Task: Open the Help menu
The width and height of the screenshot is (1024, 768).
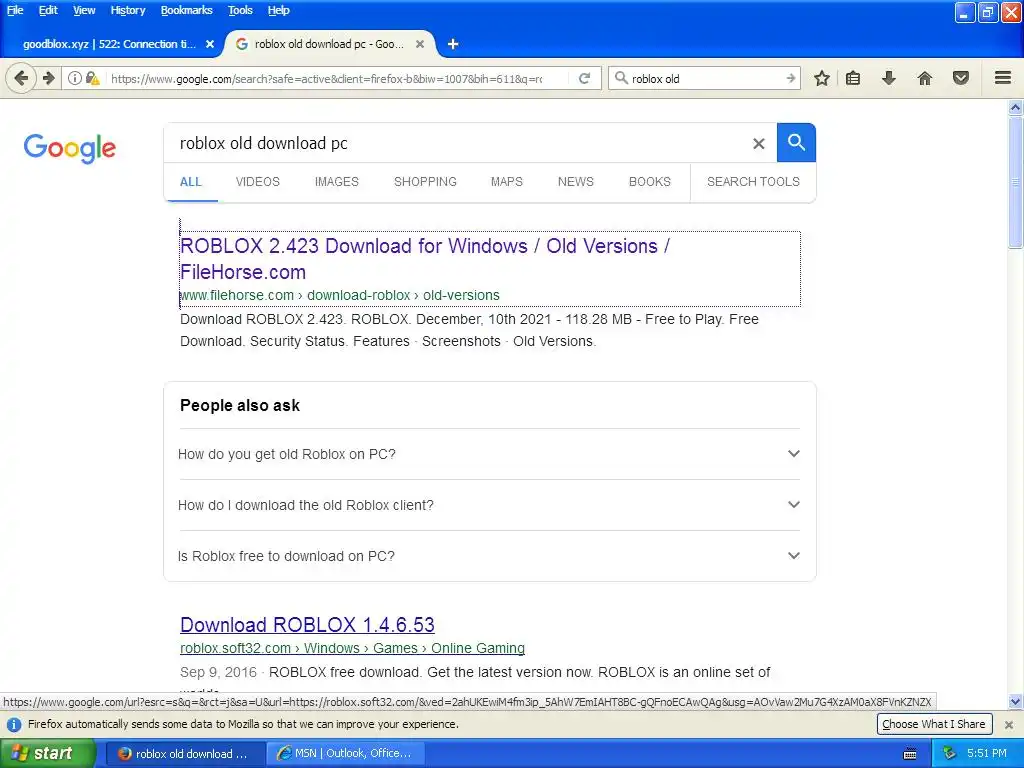Action: click(278, 10)
